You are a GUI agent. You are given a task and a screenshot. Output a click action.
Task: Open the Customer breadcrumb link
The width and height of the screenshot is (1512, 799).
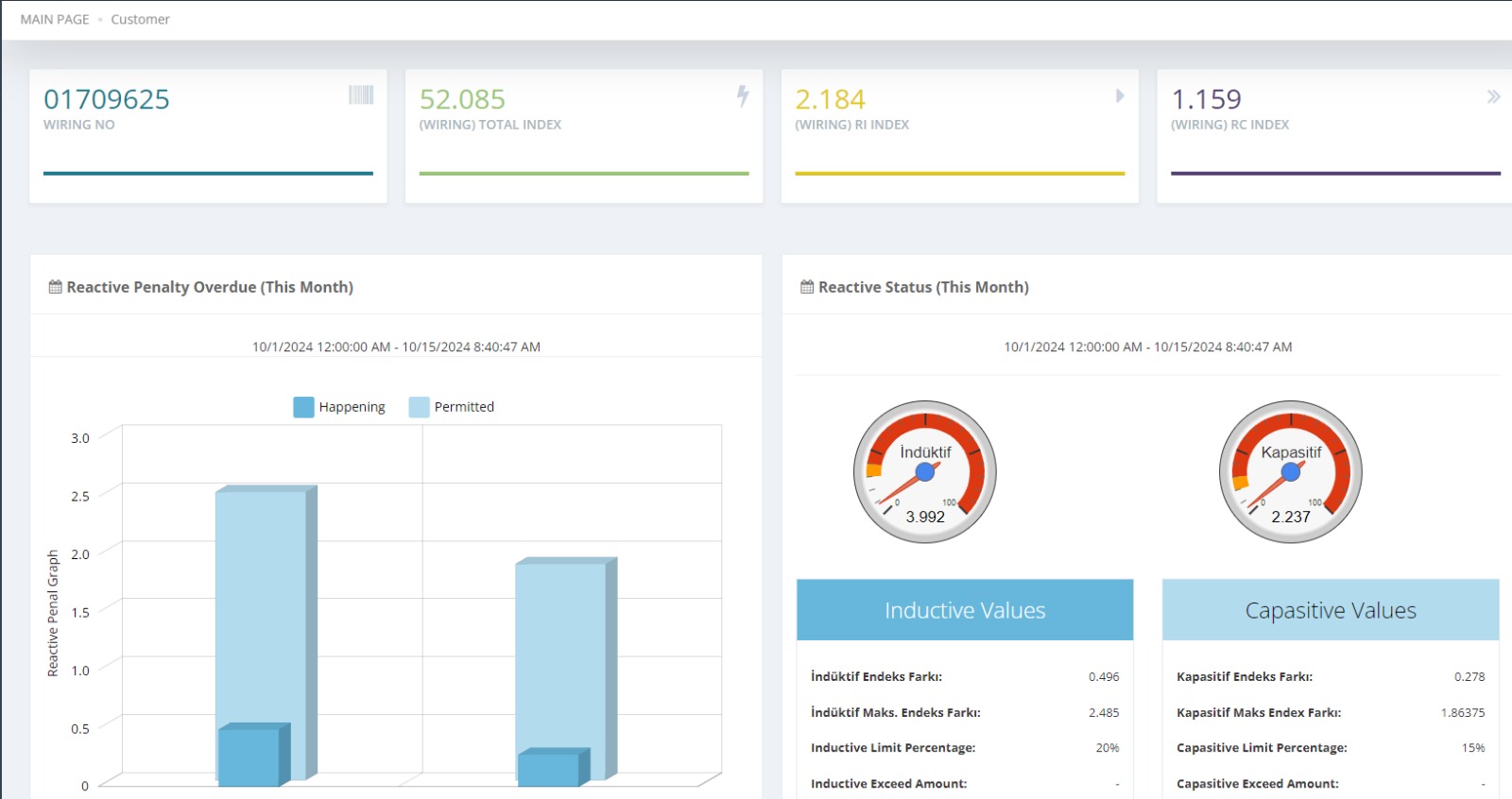point(140,19)
